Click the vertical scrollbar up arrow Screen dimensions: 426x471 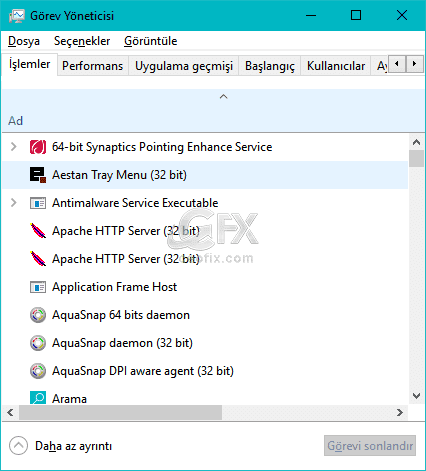click(416, 142)
